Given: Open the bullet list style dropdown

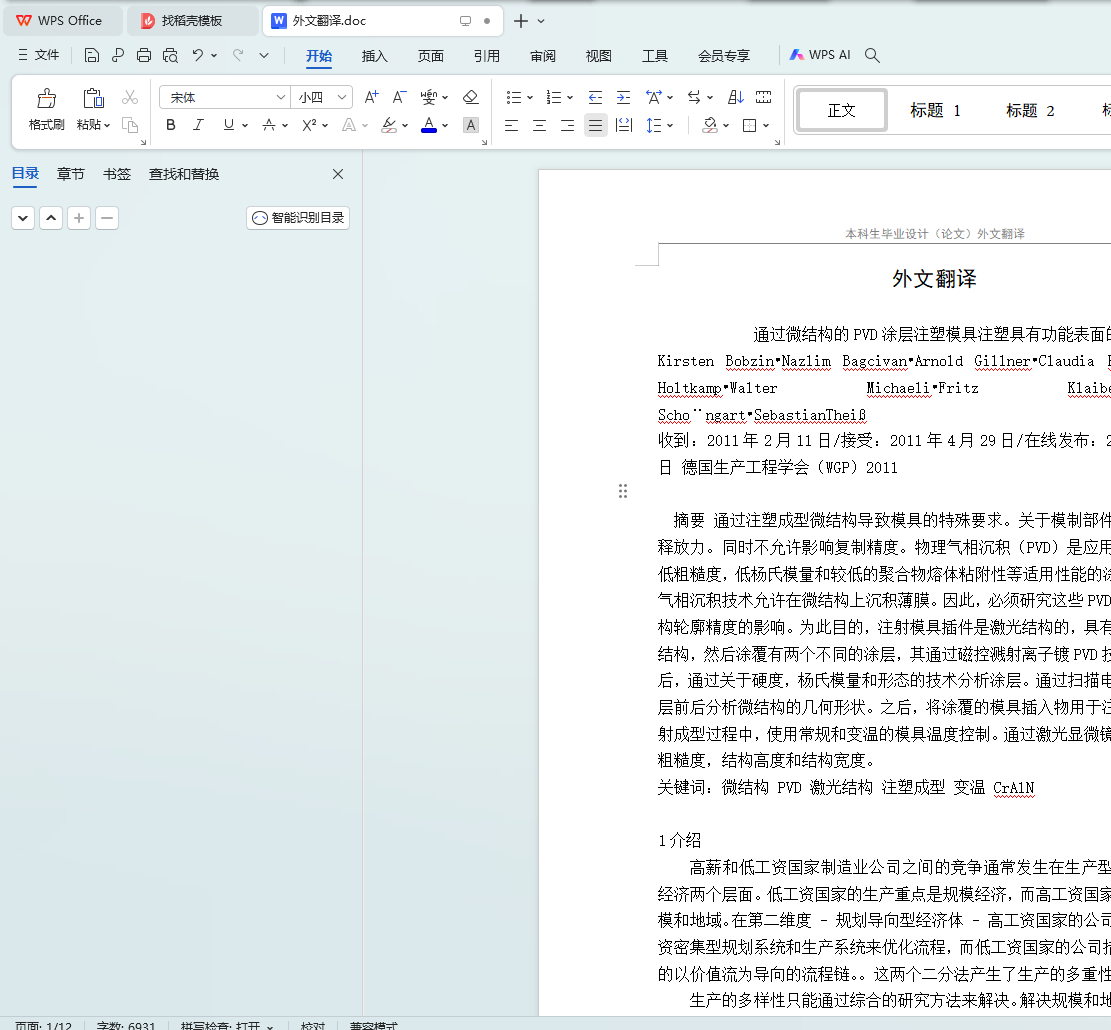Looking at the screenshot, I should (530, 98).
